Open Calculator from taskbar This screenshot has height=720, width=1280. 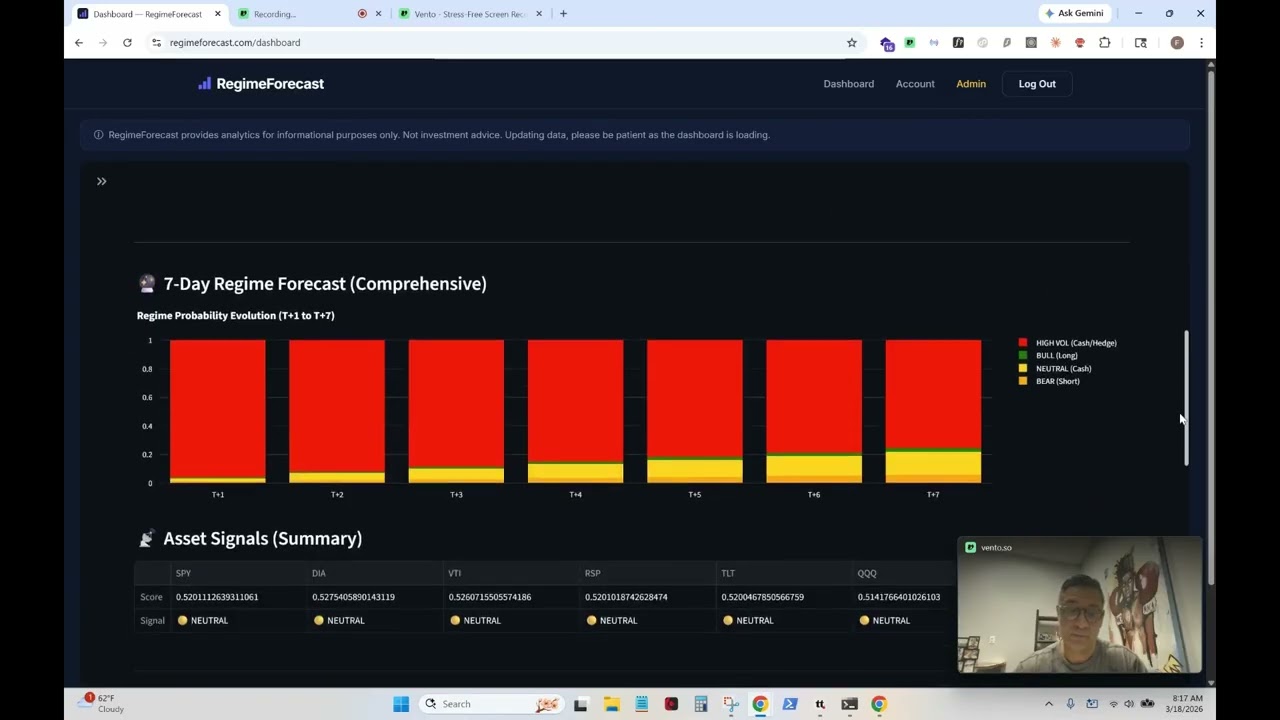pos(701,704)
